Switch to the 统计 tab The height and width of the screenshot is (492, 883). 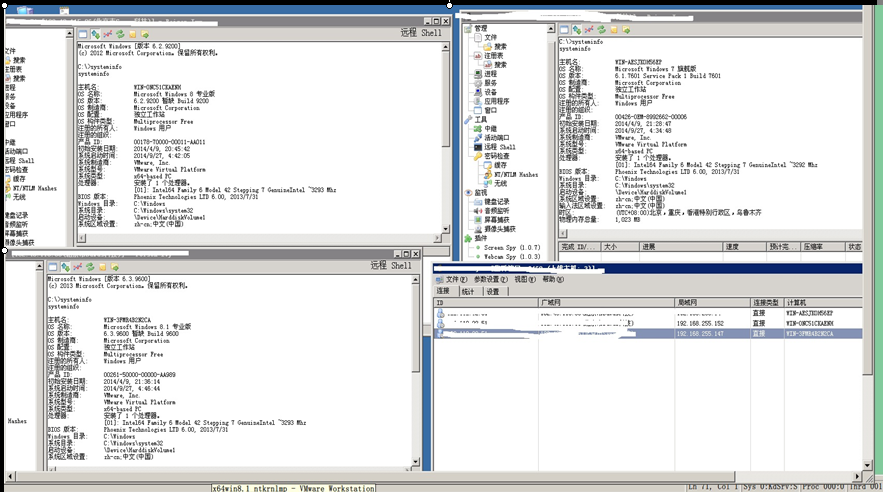point(468,292)
